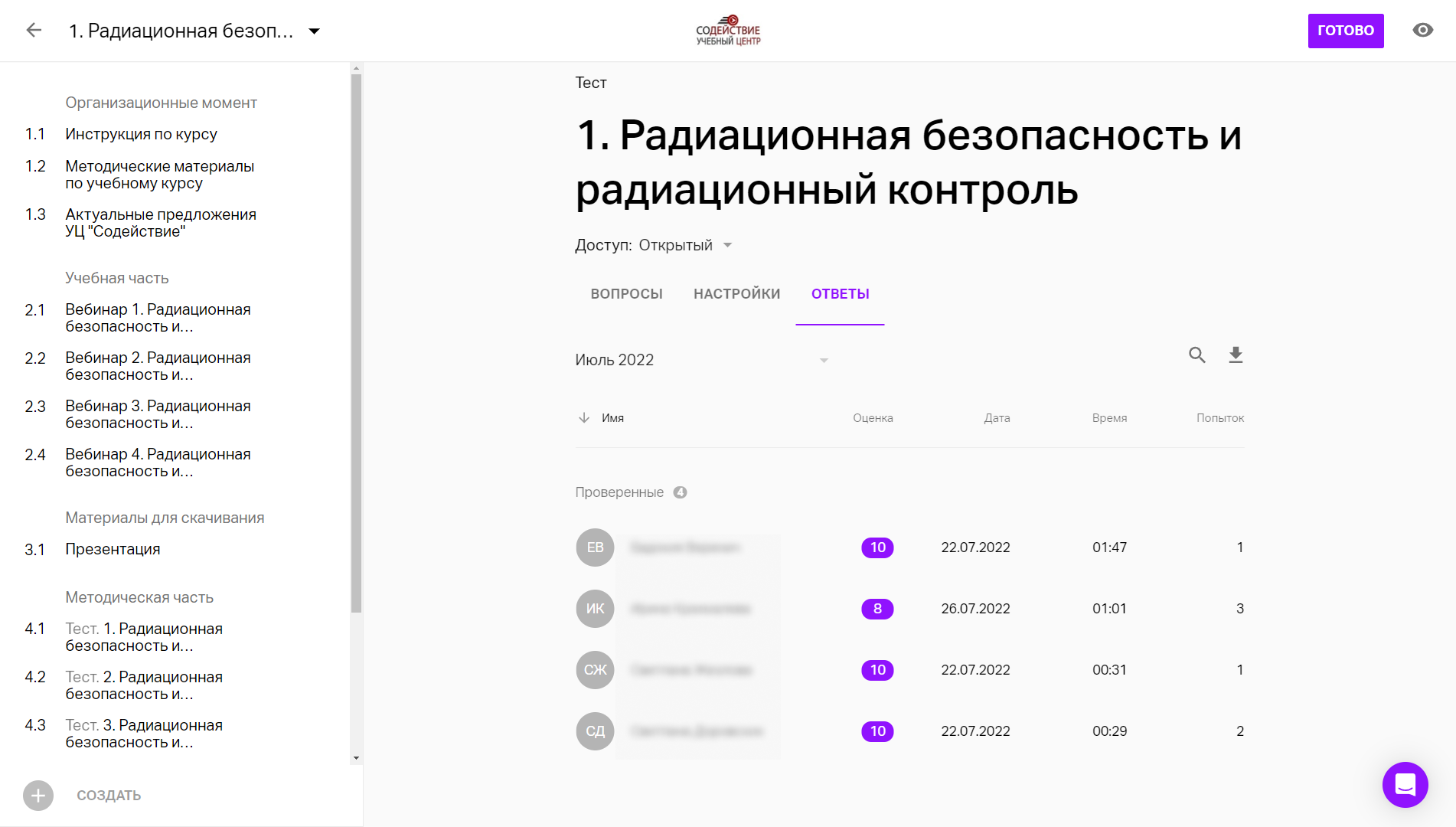Click the СД user avatar
Image resolution: width=1456 pixels, height=827 pixels.
595,731
